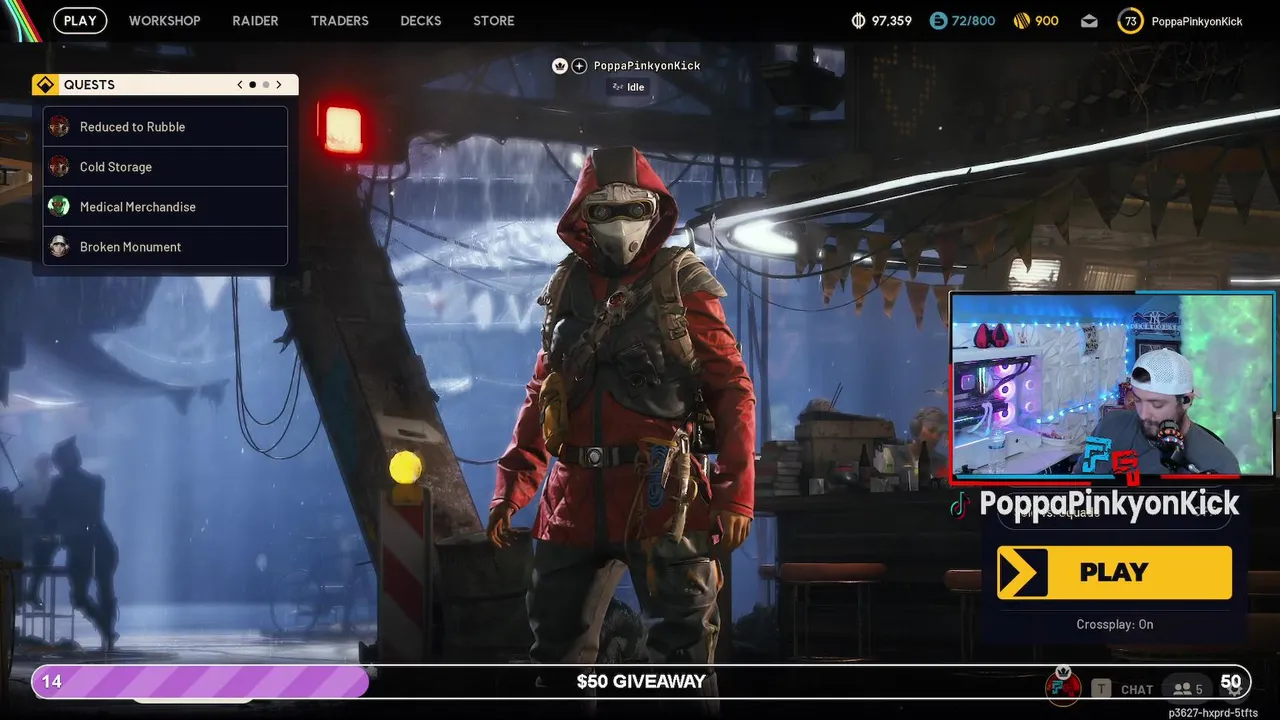Click the green trader portrait beside Medical Merchandise
Screen dimensions: 1280x720
click(59, 206)
